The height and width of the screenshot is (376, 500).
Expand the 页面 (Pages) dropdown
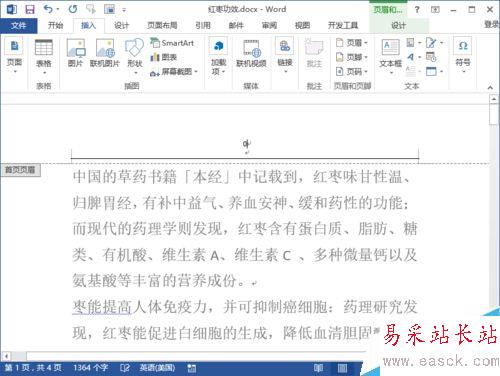click(14, 55)
